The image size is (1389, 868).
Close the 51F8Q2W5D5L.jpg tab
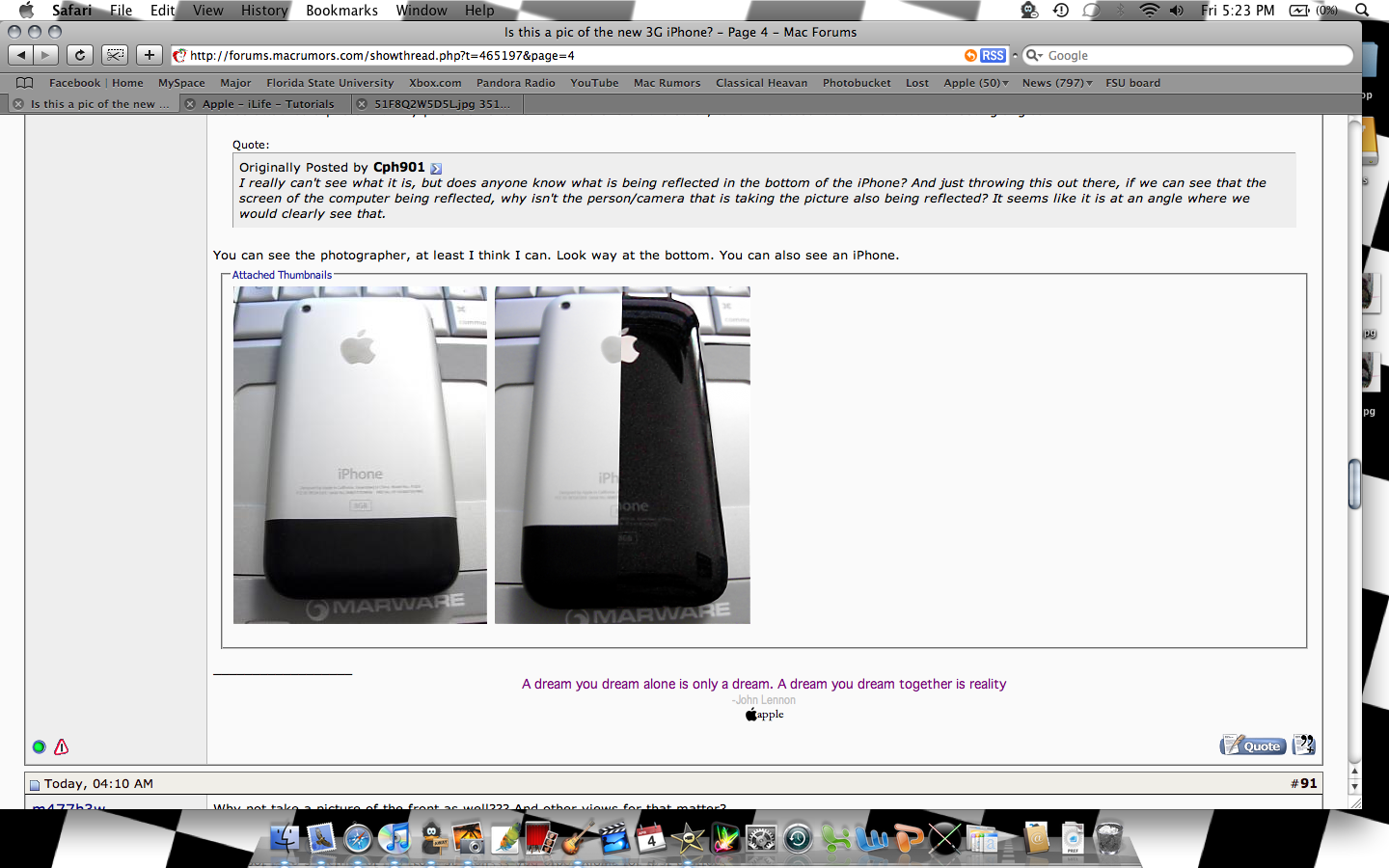pos(362,104)
